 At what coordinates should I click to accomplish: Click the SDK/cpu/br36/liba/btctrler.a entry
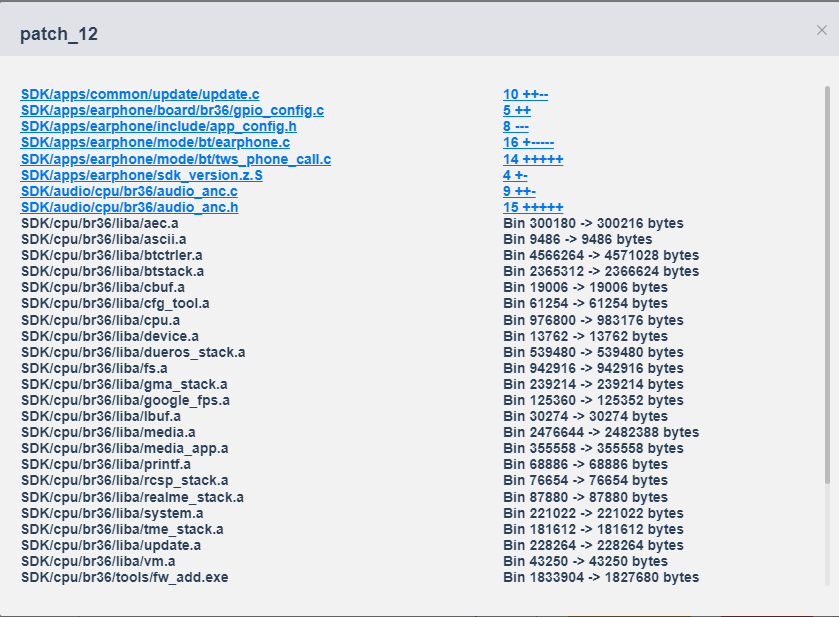coord(112,255)
